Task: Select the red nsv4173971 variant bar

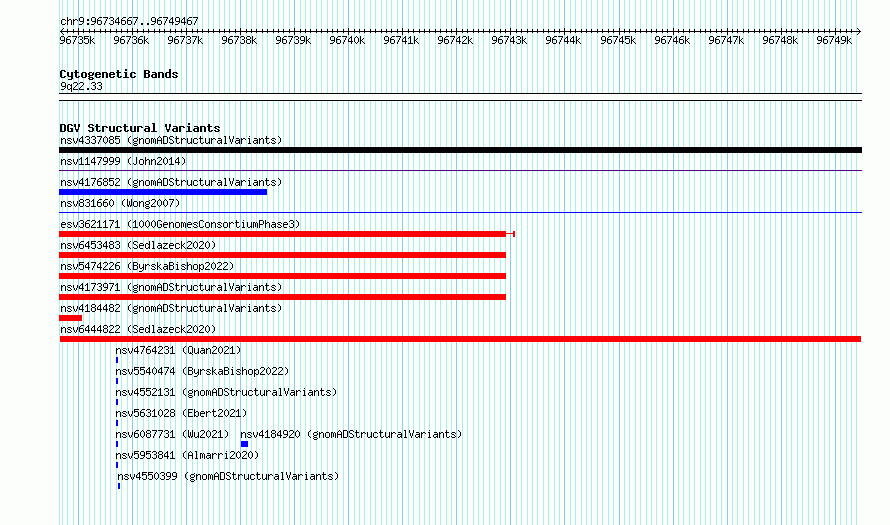Action: 282,297
